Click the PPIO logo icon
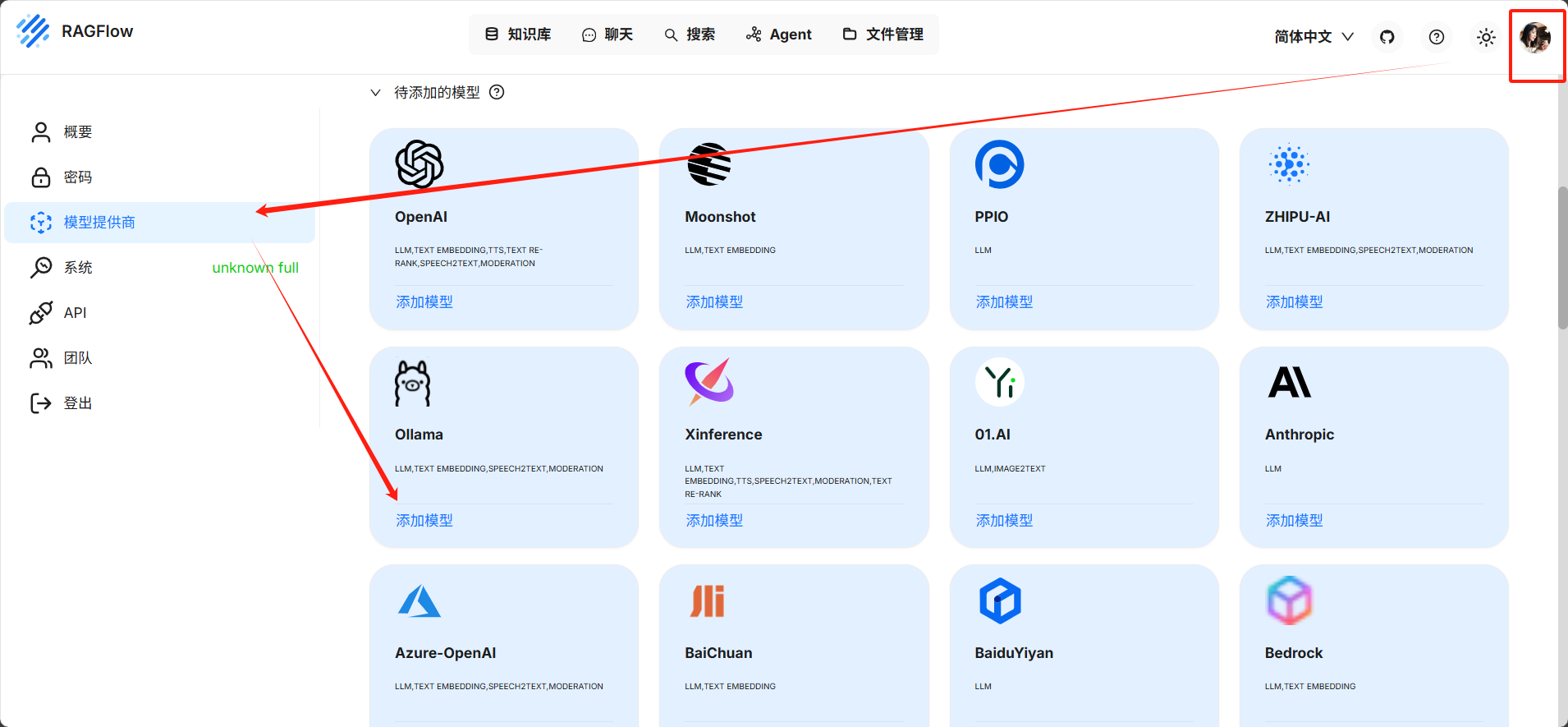This screenshot has height=727, width=1568. (x=999, y=164)
